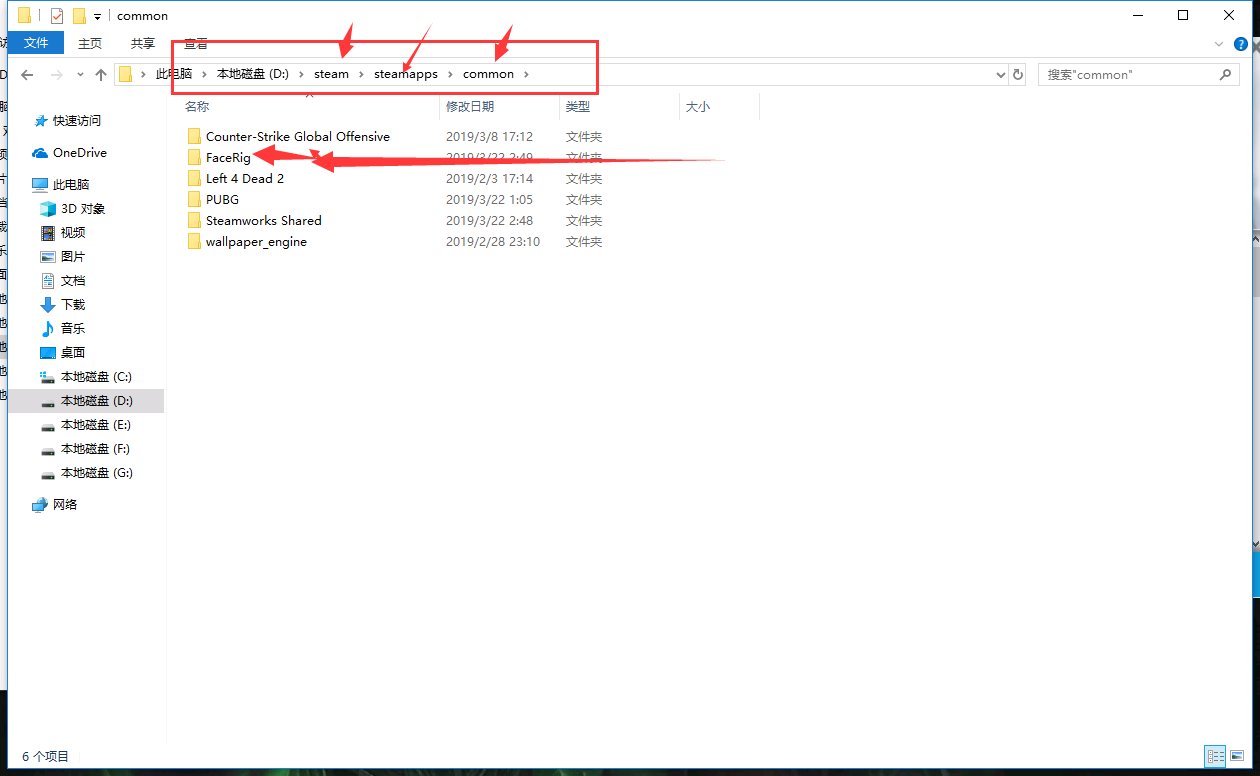Sort by the 名称 column header
Image resolution: width=1260 pixels, height=776 pixels.
click(x=197, y=106)
